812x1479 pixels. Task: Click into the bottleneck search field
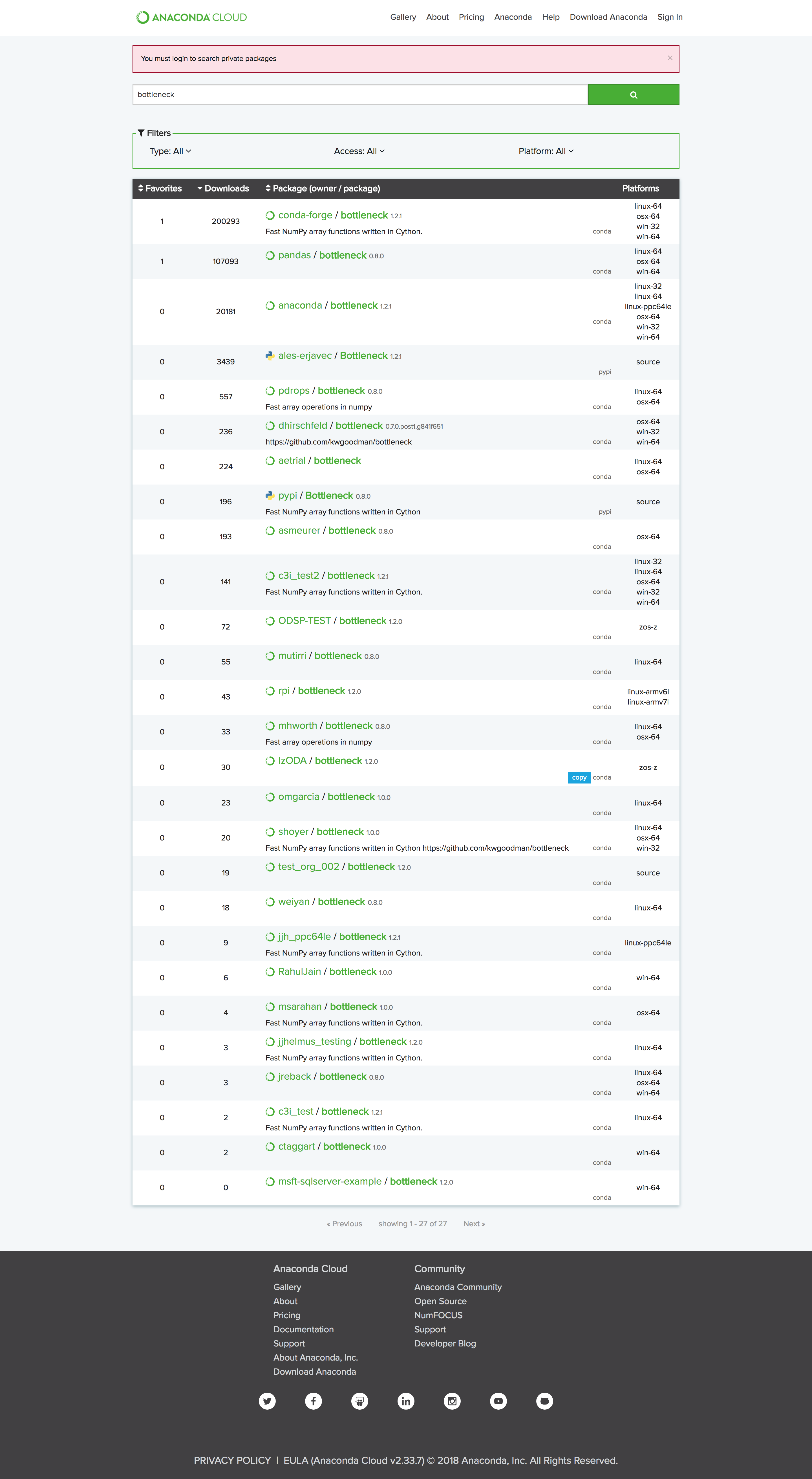pos(360,95)
